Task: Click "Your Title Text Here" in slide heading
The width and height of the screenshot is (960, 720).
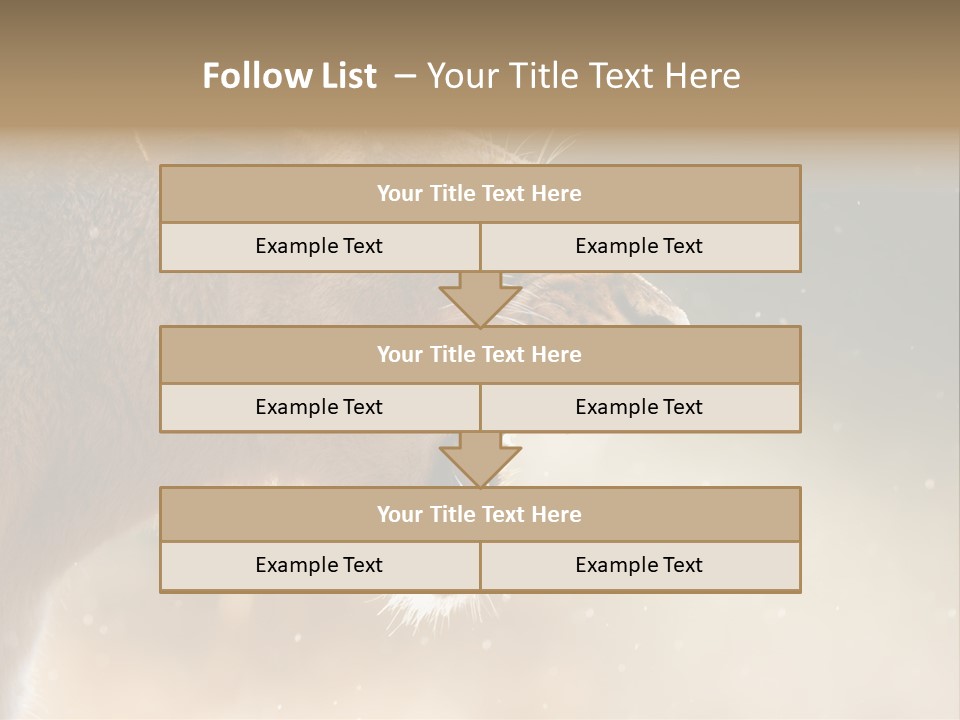Action: (x=583, y=76)
